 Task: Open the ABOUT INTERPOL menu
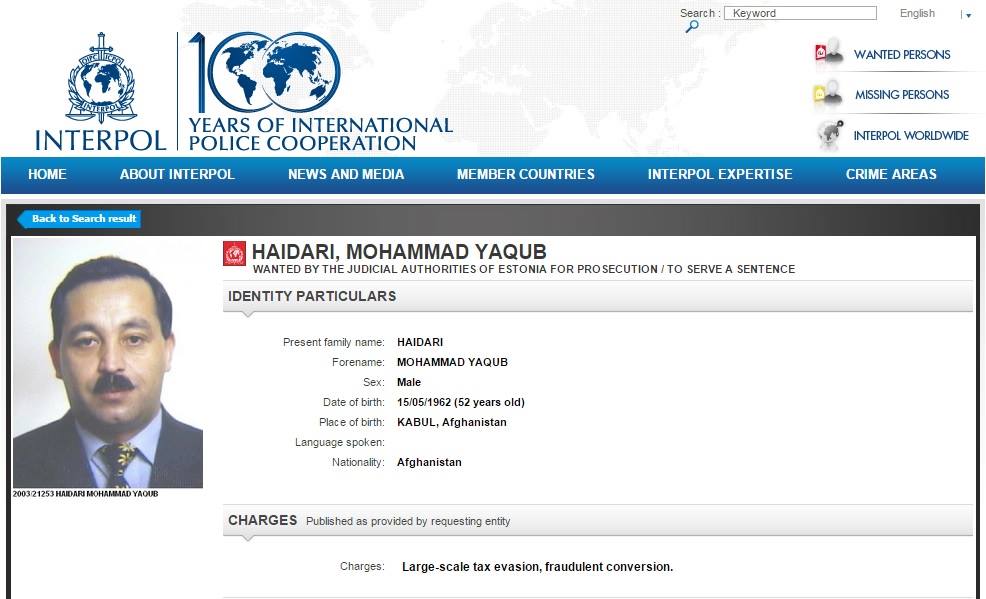coord(177,174)
